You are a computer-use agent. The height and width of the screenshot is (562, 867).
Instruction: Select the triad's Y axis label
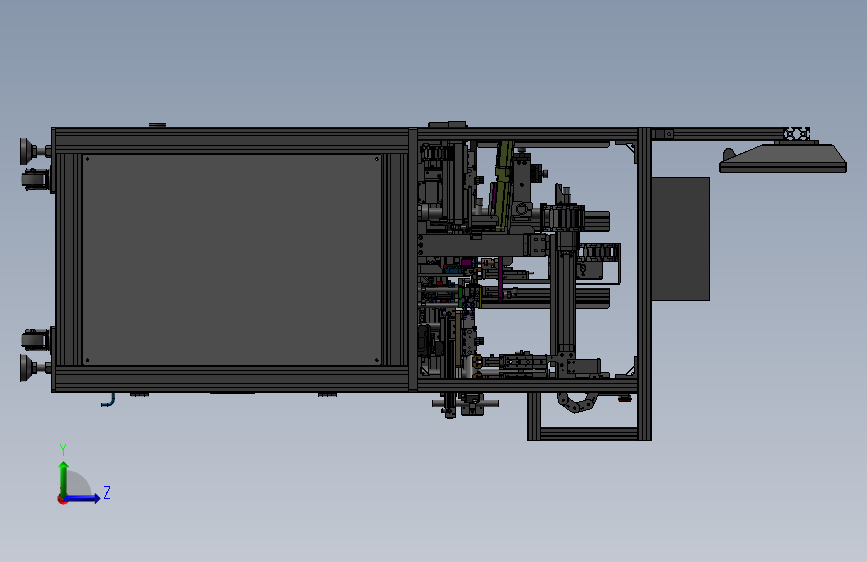coord(63,449)
